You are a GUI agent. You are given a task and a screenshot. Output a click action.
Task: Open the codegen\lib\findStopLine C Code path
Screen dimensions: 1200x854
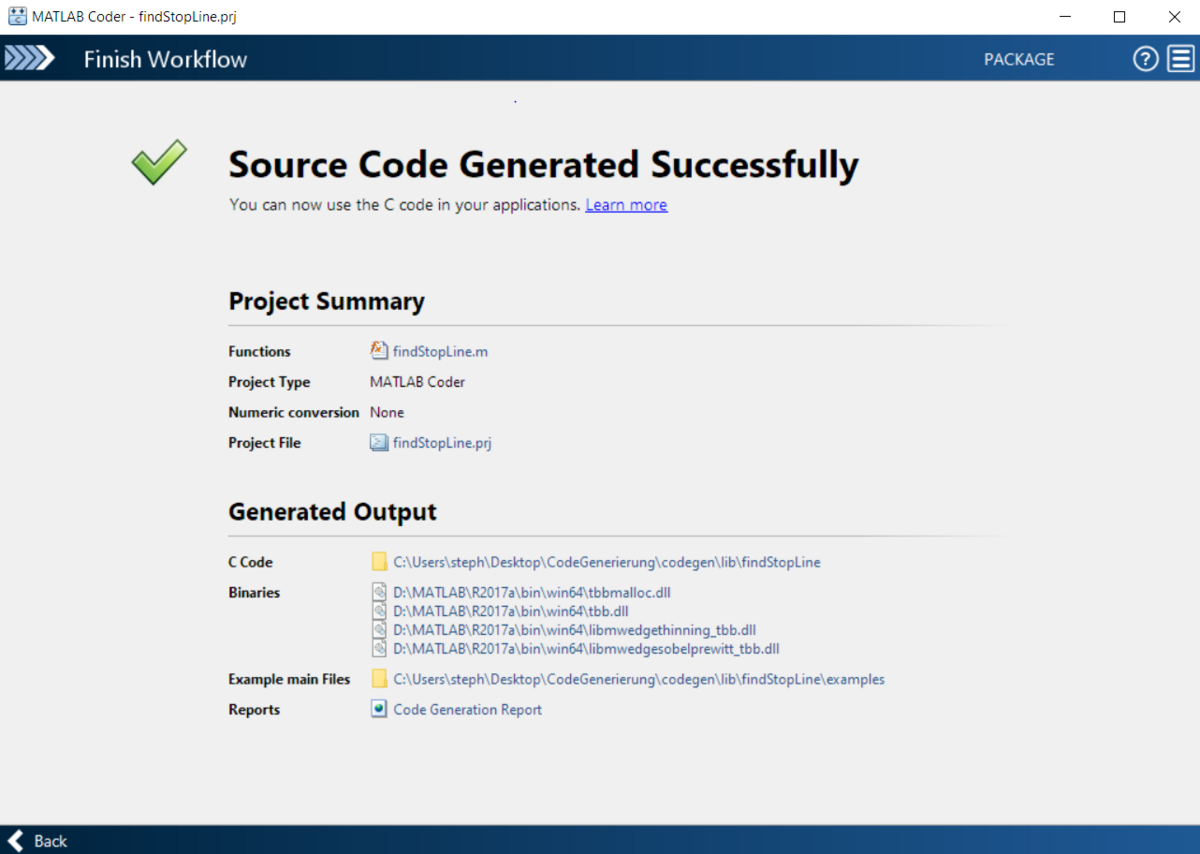[x=606, y=562]
